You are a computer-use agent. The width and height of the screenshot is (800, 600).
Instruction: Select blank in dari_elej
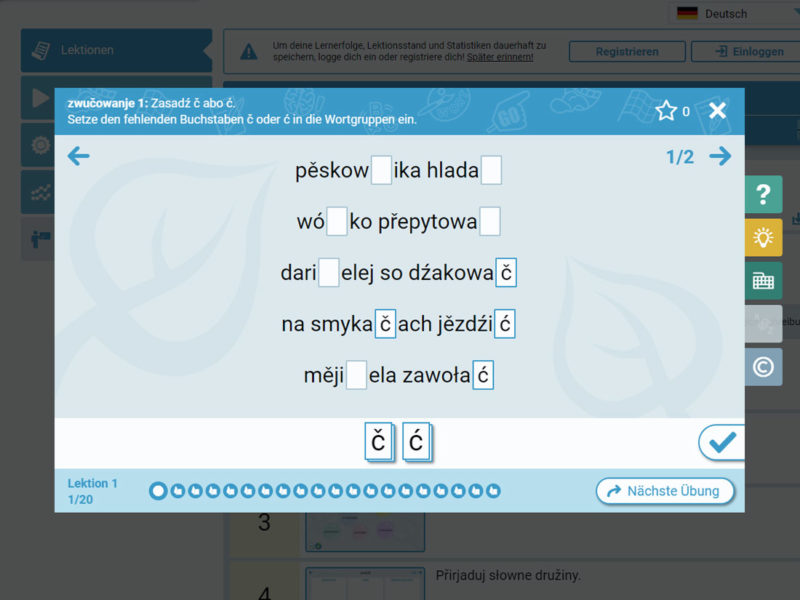tap(329, 272)
